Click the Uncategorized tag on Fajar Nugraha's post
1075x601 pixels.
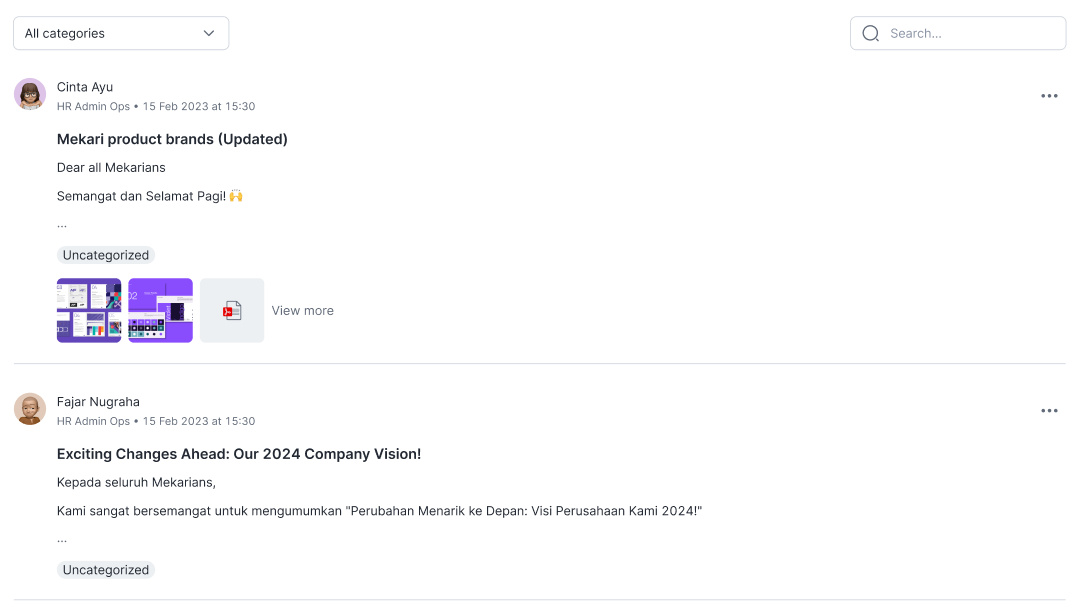106,569
